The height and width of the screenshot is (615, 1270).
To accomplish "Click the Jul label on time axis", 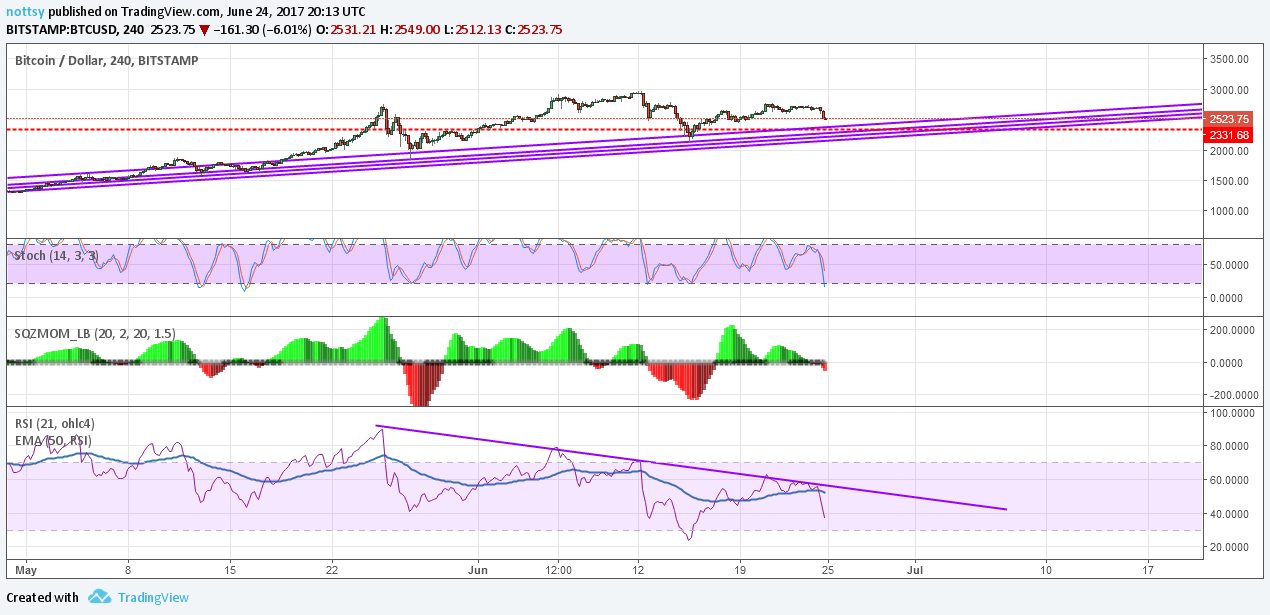I will (x=913, y=570).
